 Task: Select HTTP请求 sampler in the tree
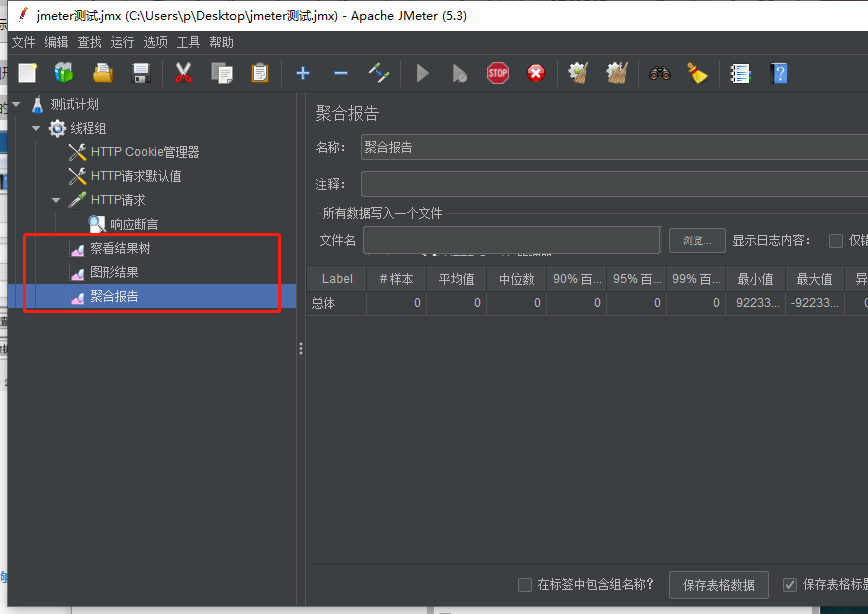click(118, 200)
